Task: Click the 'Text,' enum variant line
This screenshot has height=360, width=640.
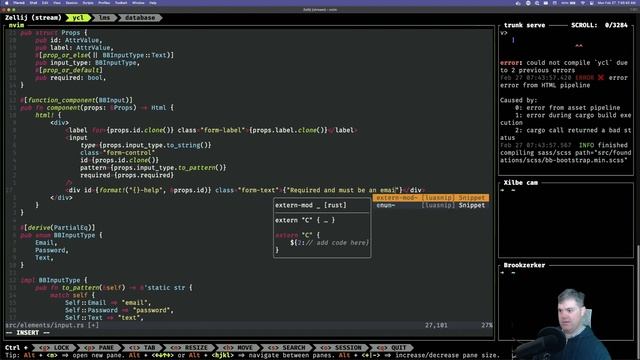Action: 44,258
